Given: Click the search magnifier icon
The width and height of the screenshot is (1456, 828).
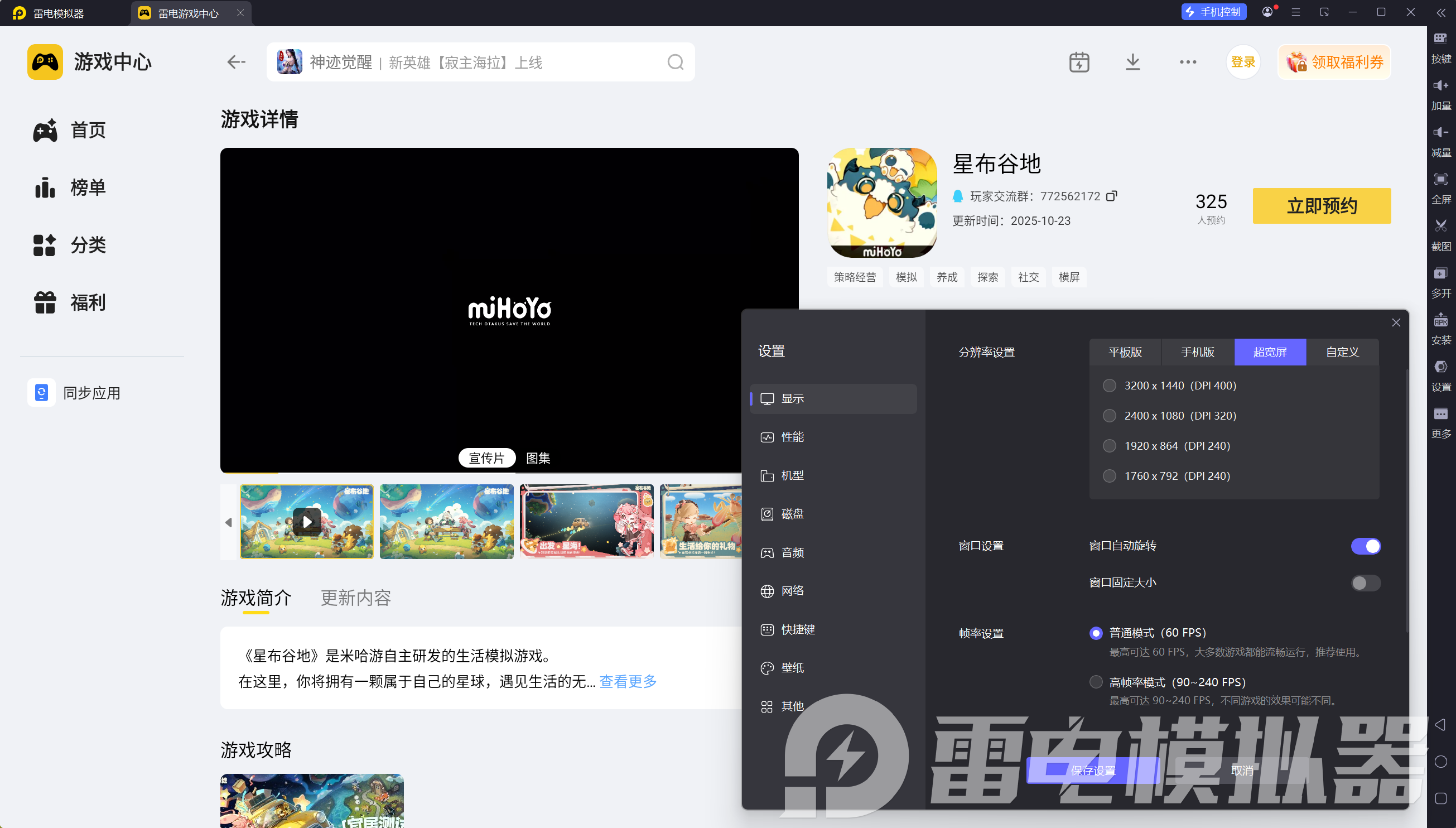Looking at the screenshot, I should click(x=675, y=62).
